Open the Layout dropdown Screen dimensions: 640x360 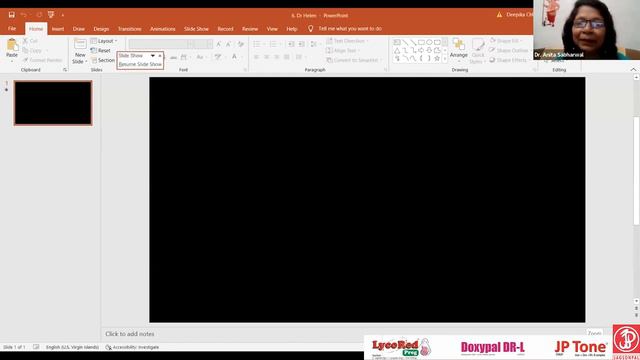(x=104, y=41)
